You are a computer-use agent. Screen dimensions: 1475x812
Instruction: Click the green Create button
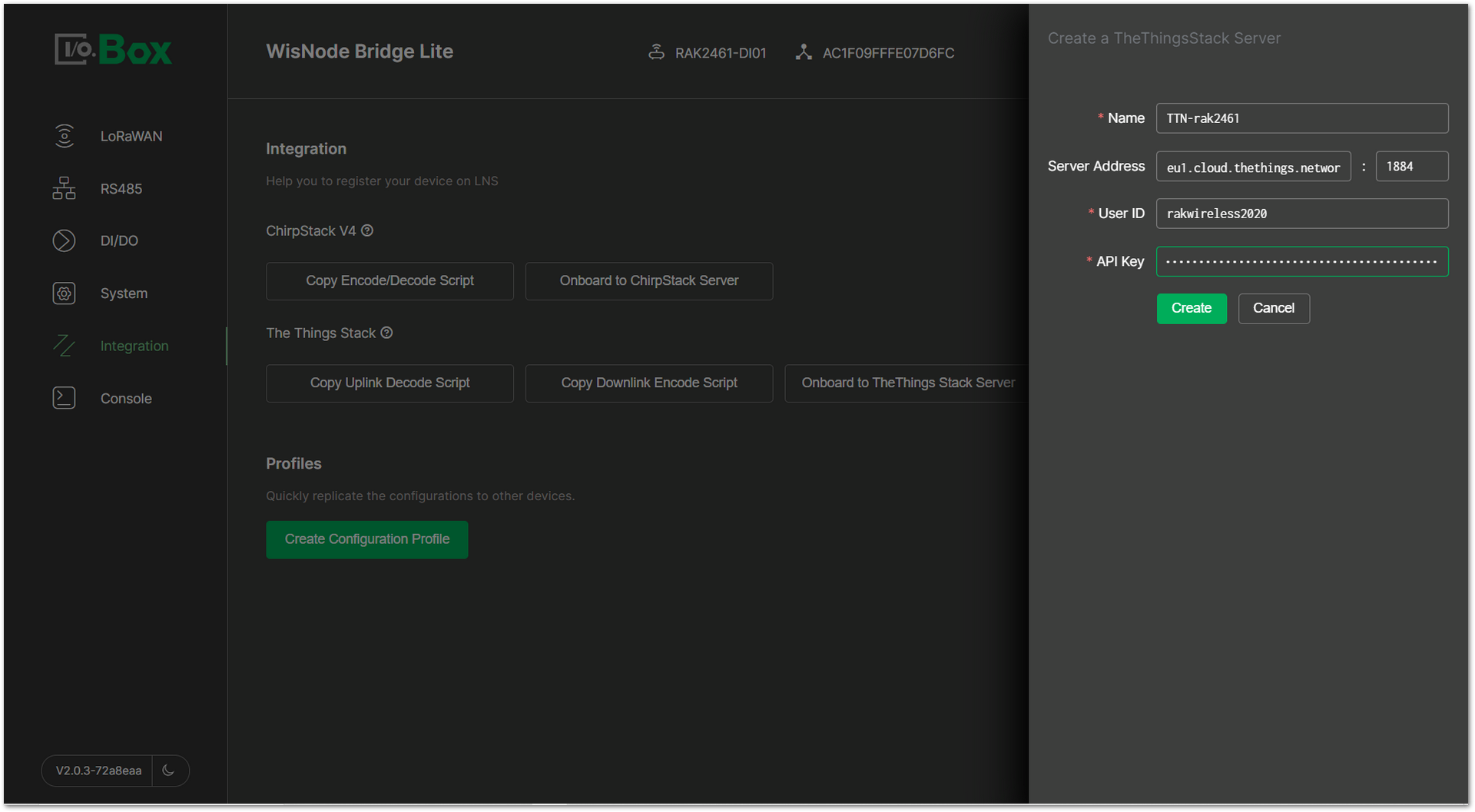click(1192, 308)
